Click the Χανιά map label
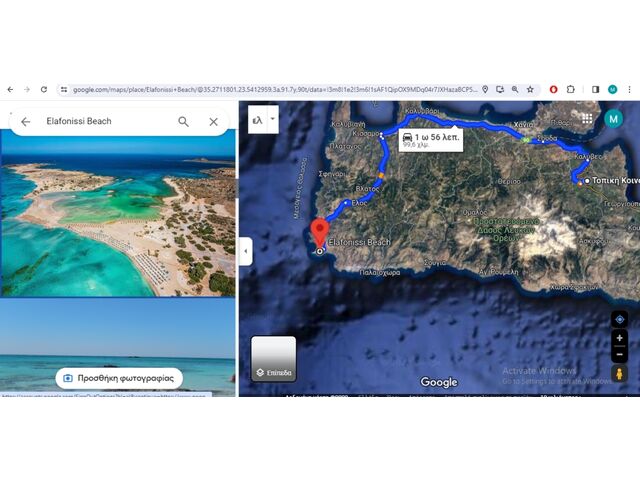The width and height of the screenshot is (640, 480). click(x=524, y=124)
